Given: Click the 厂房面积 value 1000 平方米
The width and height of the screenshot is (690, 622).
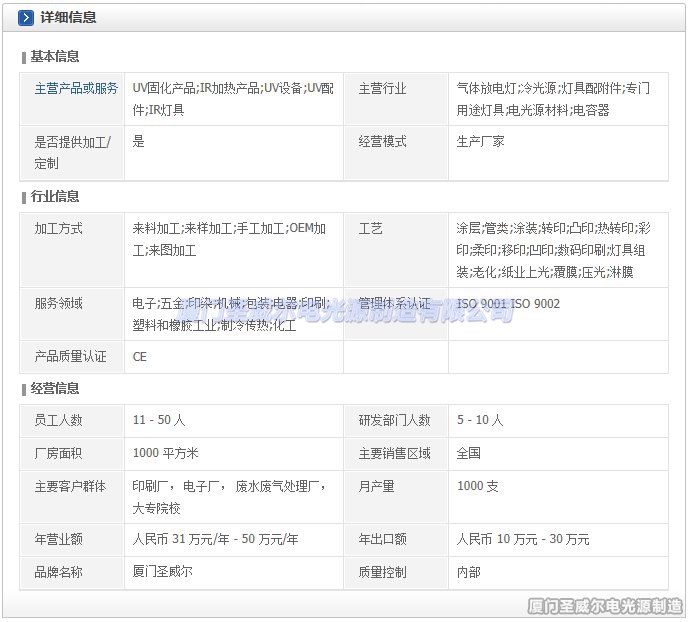Looking at the screenshot, I should pos(166,453).
